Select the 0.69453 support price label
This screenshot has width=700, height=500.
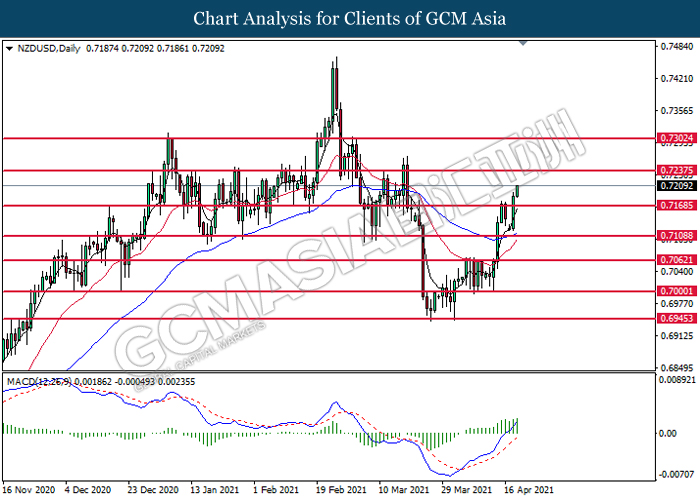tap(677, 318)
